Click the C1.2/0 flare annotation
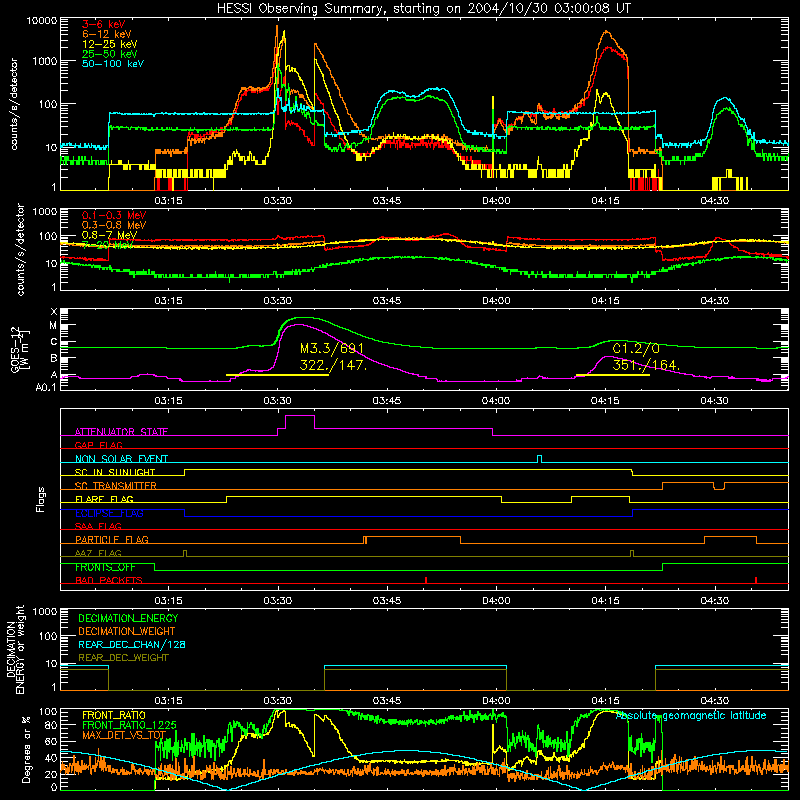This screenshot has width=800, height=800. pyautogui.click(x=636, y=348)
